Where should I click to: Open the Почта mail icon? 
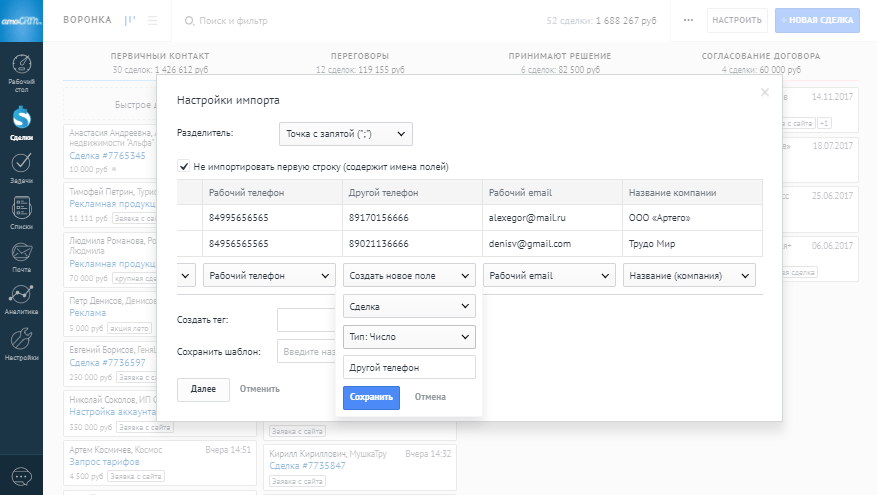pyautogui.click(x=21, y=257)
